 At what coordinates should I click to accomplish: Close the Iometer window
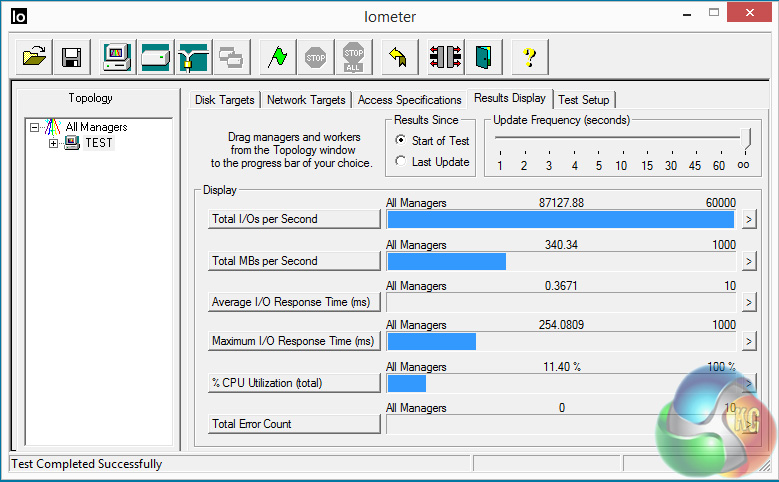[x=750, y=12]
